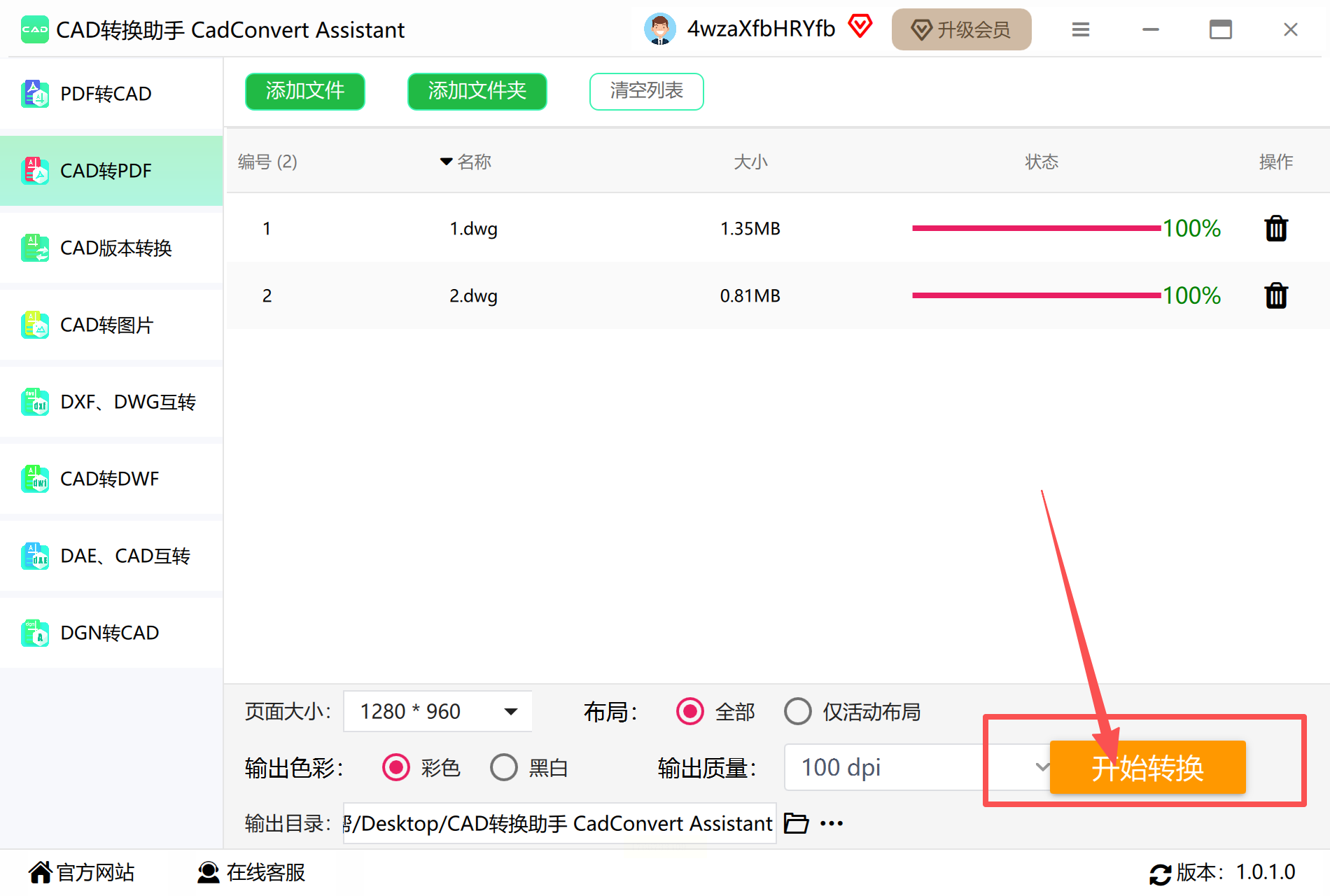This screenshot has height=896, width=1330.
Task: Select 全部 layout radio button
Action: [689, 712]
